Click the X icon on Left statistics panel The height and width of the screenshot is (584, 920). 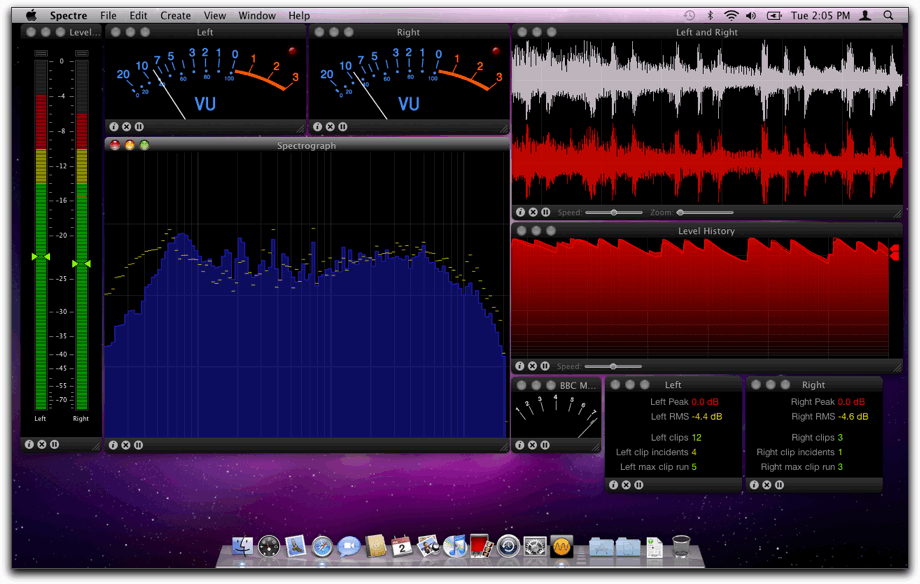(x=626, y=485)
